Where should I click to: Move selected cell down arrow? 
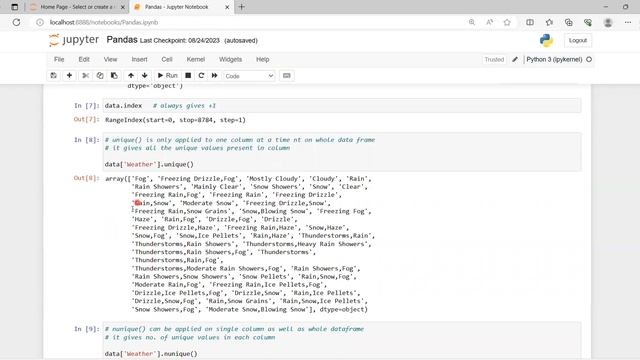tap(144, 76)
